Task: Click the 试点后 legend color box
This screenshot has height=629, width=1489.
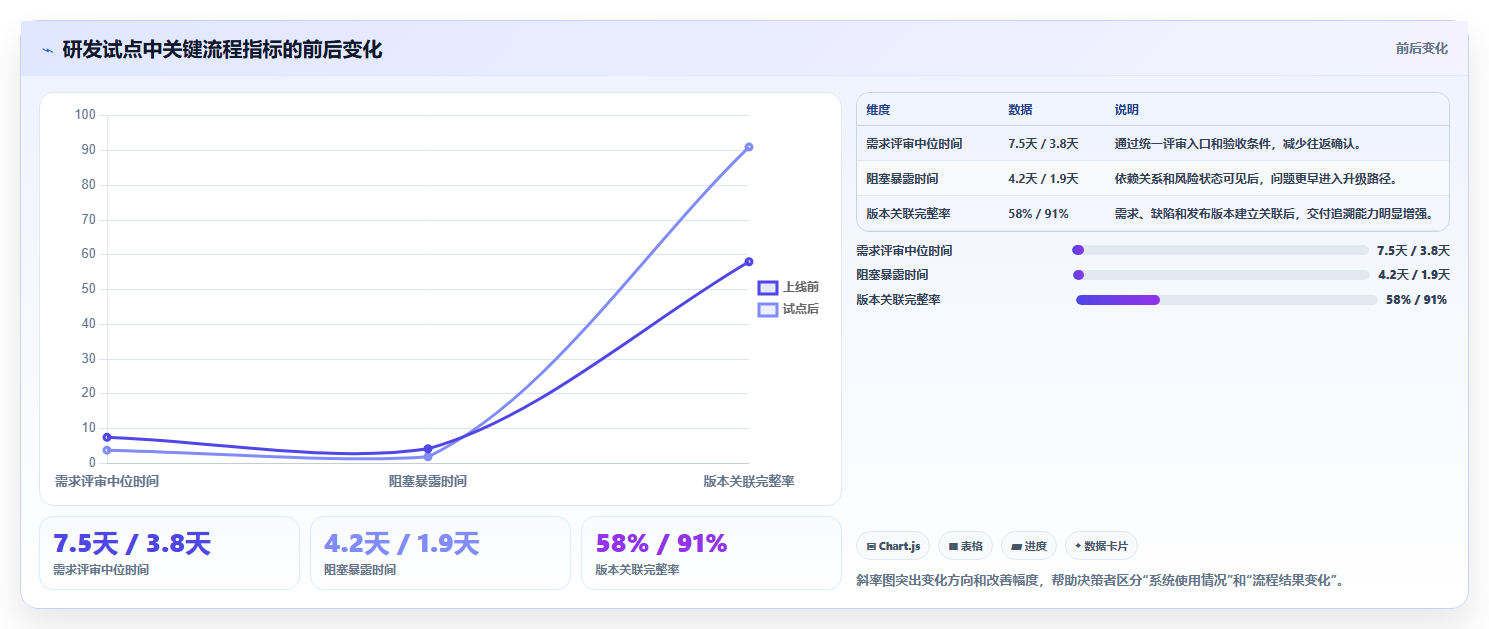Action: point(768,309)
